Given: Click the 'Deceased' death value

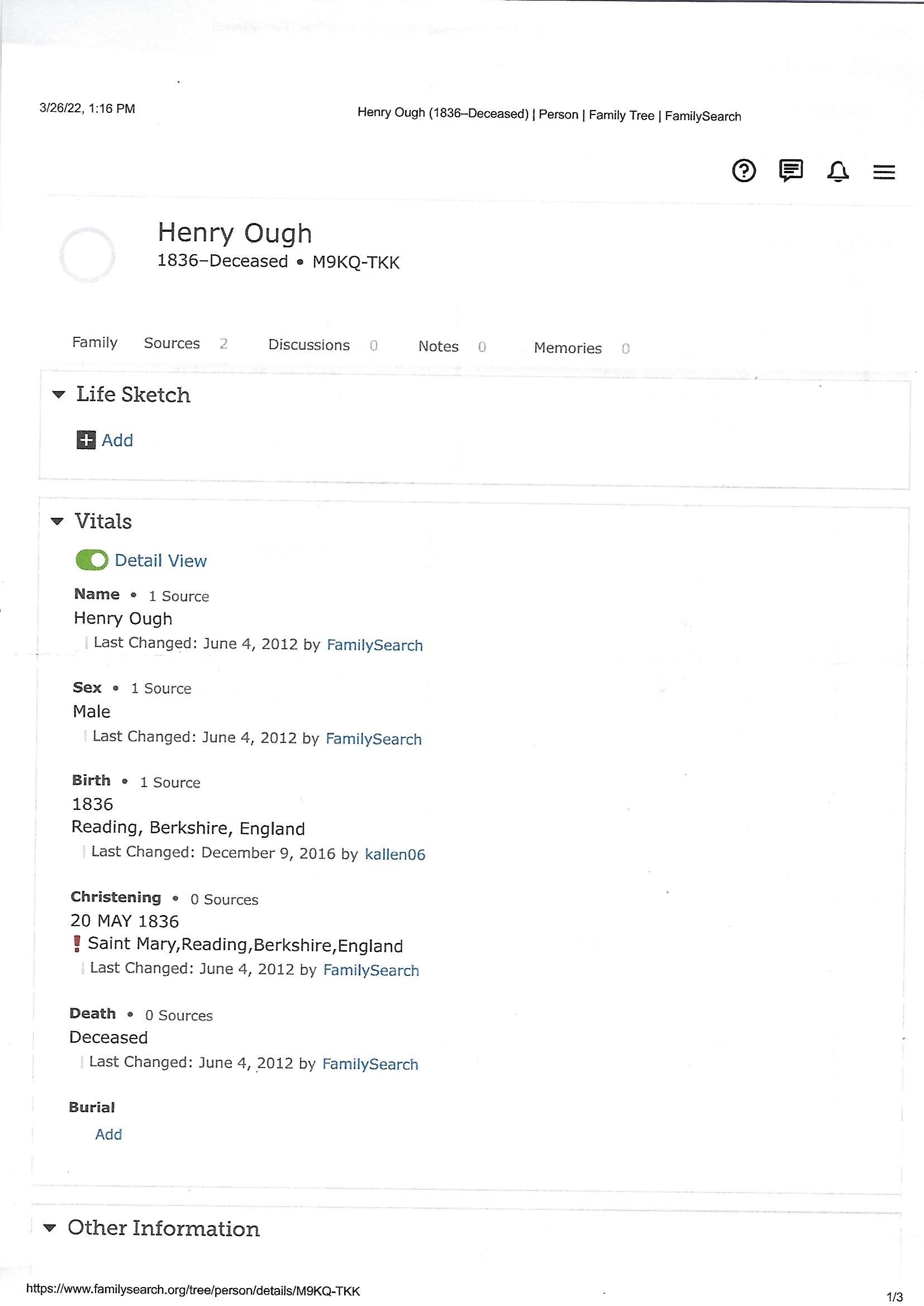Looking at the screenshot, I should [109, 1037].
